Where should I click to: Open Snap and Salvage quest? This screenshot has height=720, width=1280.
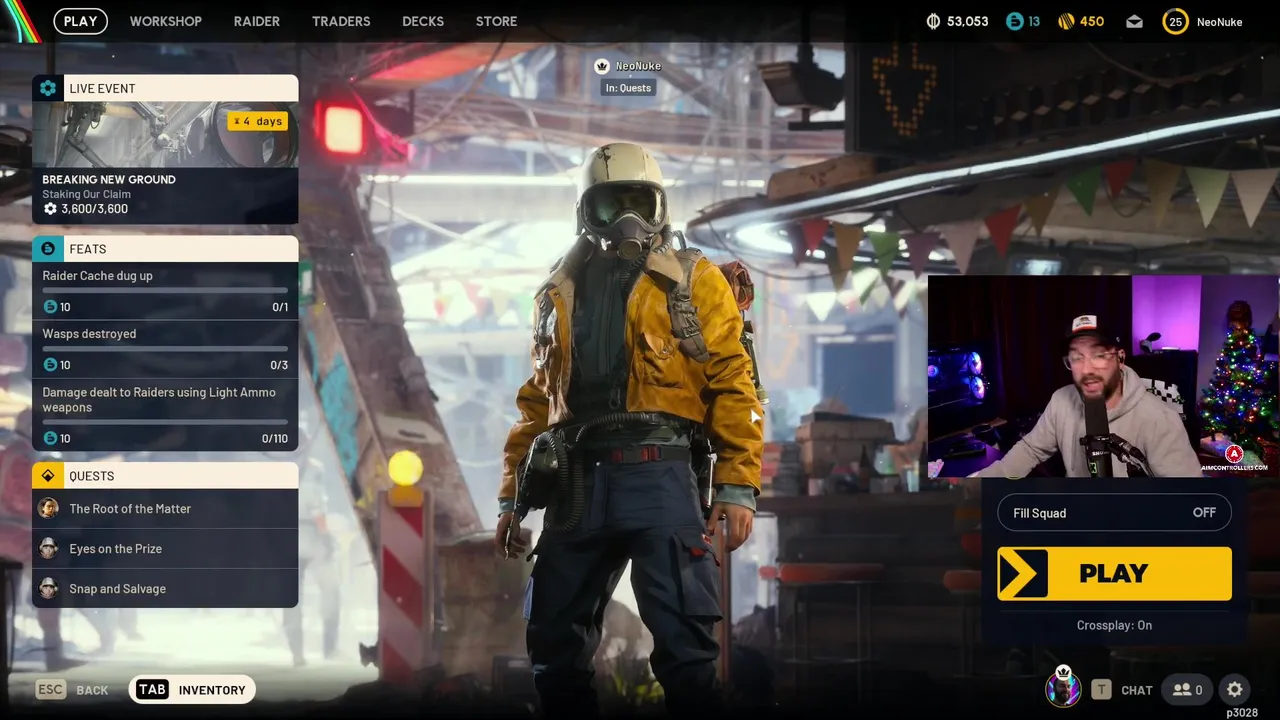165,588
